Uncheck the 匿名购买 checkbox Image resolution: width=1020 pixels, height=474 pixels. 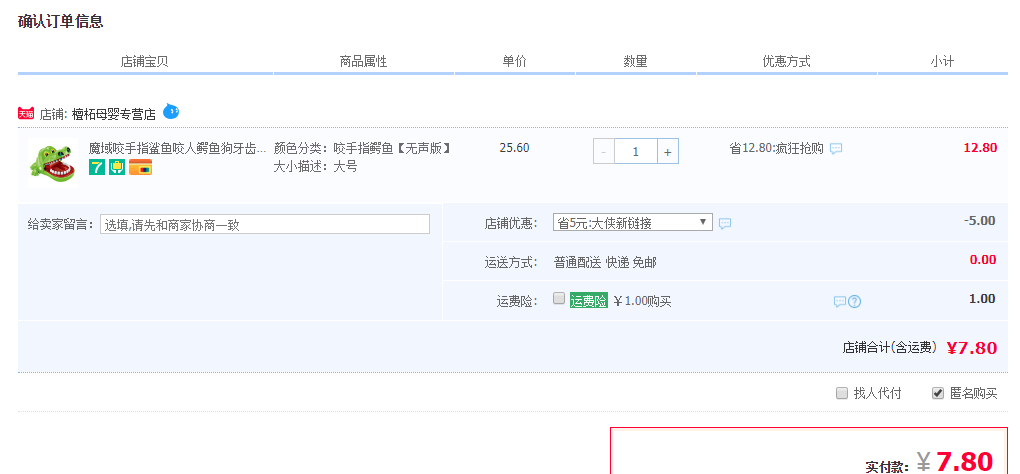point(937,393)
